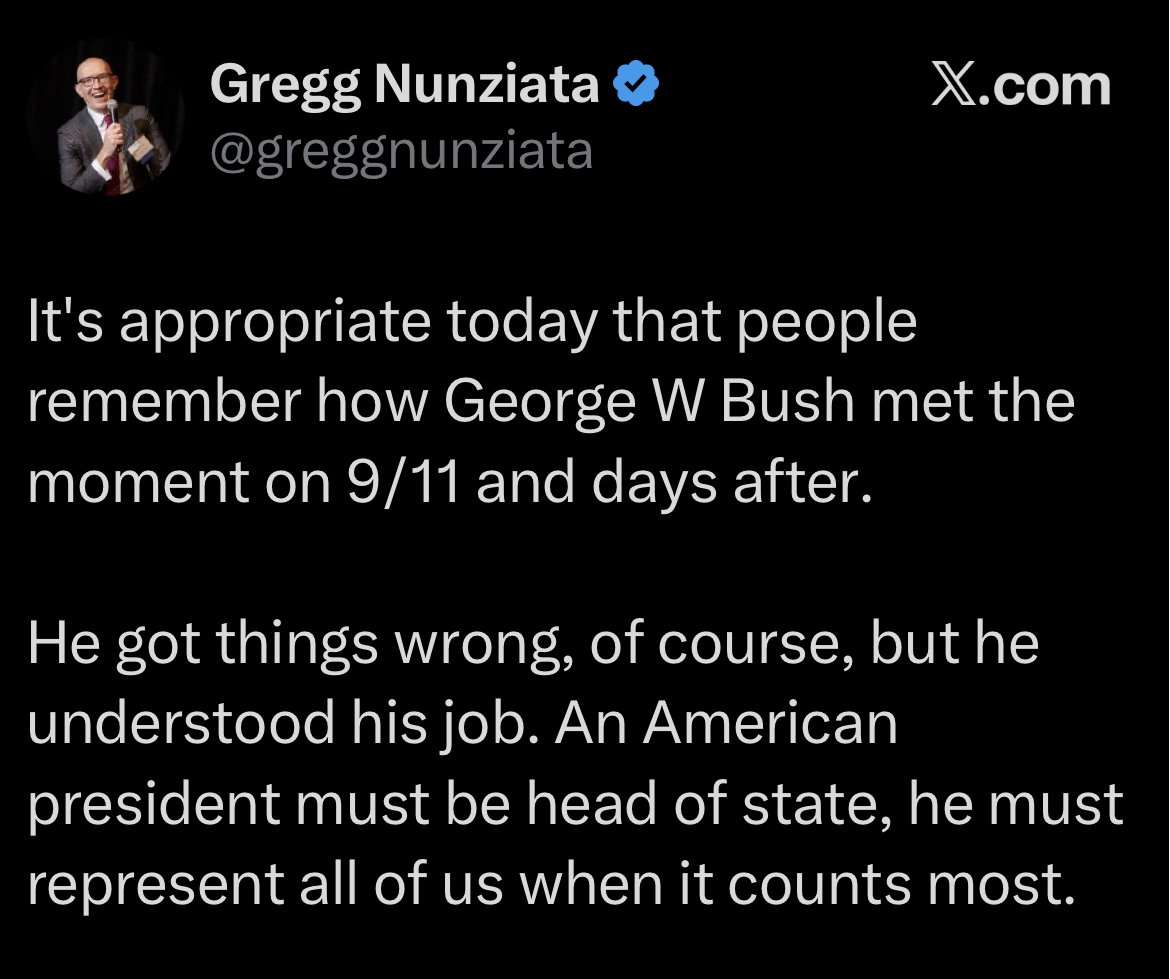Click the words "An American"
The image size is (1170, 979).
(x=725, y=723)
